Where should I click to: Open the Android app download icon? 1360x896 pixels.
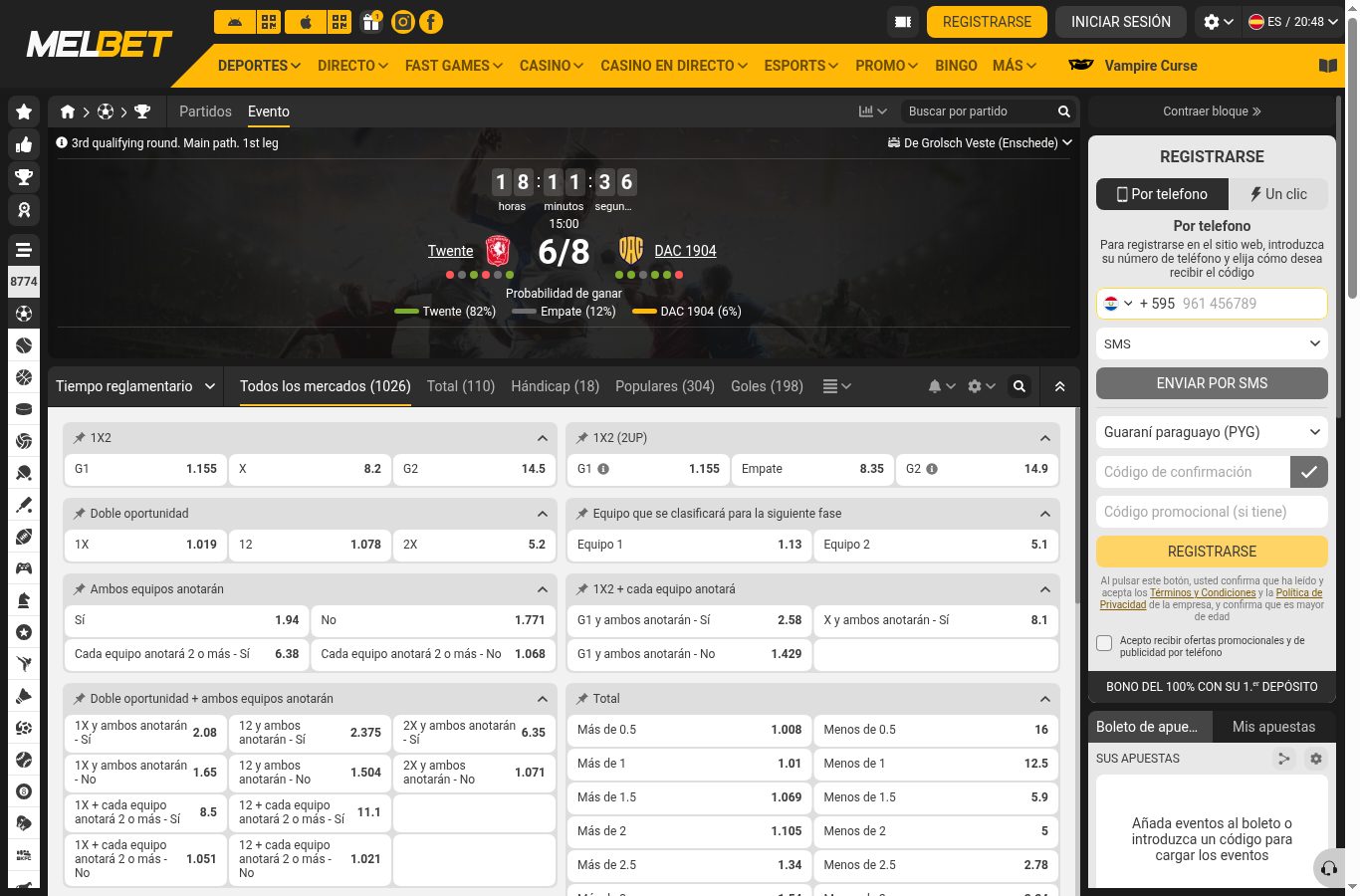tap(234, 22)
